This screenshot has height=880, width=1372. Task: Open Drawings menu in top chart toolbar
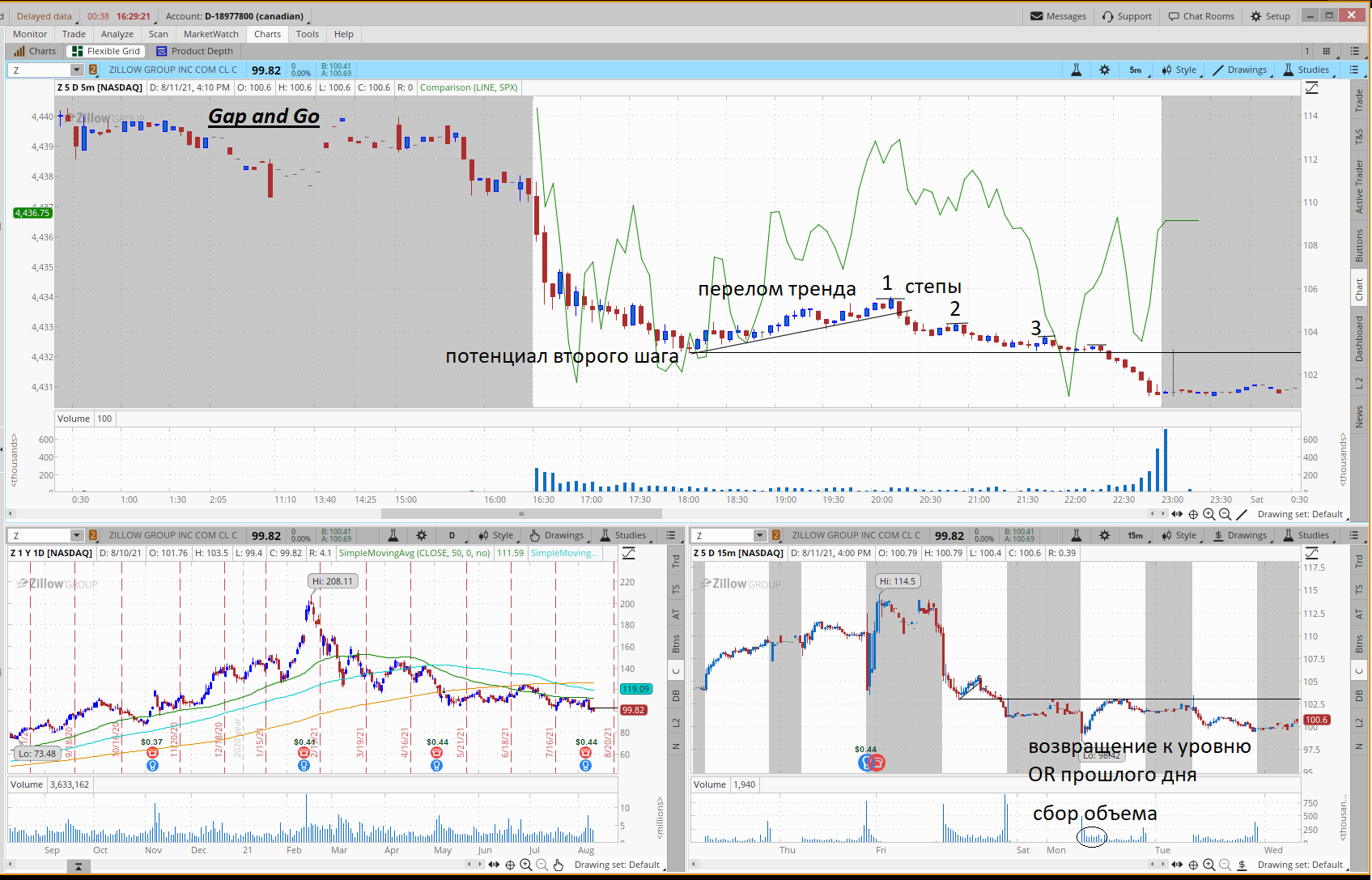pos(1240,70)
